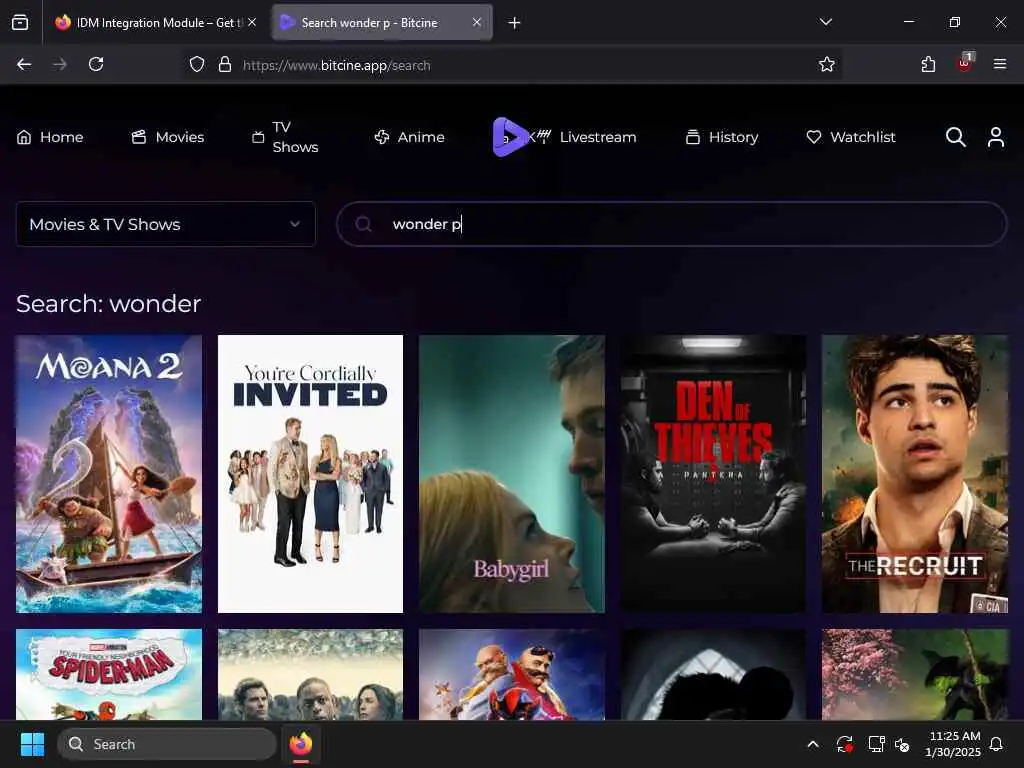Open the Moana 2 poster
The width and height of the screenshot is (1024, 768).
click(109, 473)
